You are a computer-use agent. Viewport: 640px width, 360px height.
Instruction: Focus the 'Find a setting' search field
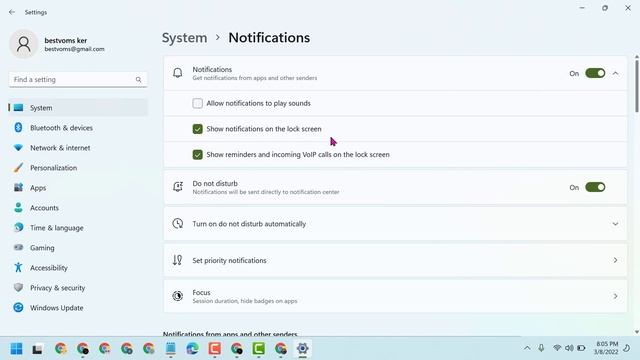click(x=78, y=80)
